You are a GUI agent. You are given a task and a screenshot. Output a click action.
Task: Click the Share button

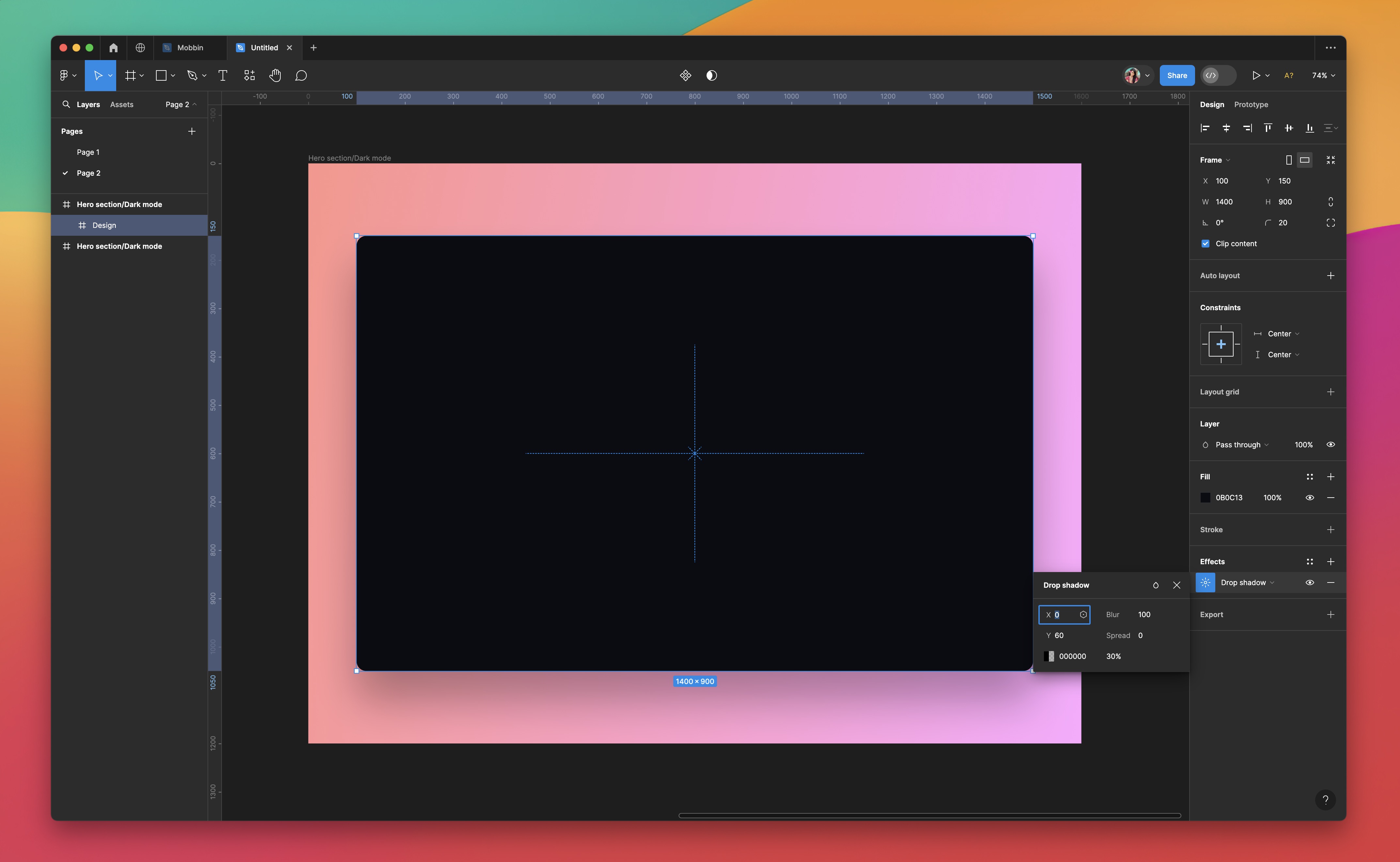[1177, 75]
